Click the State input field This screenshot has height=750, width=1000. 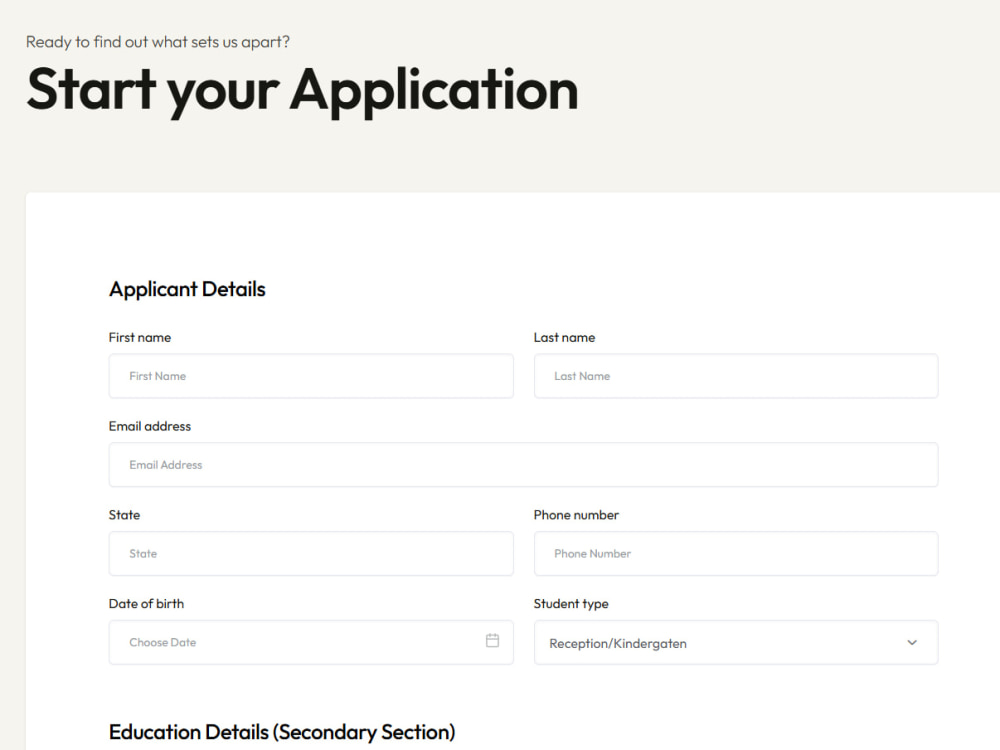(311, 554)
